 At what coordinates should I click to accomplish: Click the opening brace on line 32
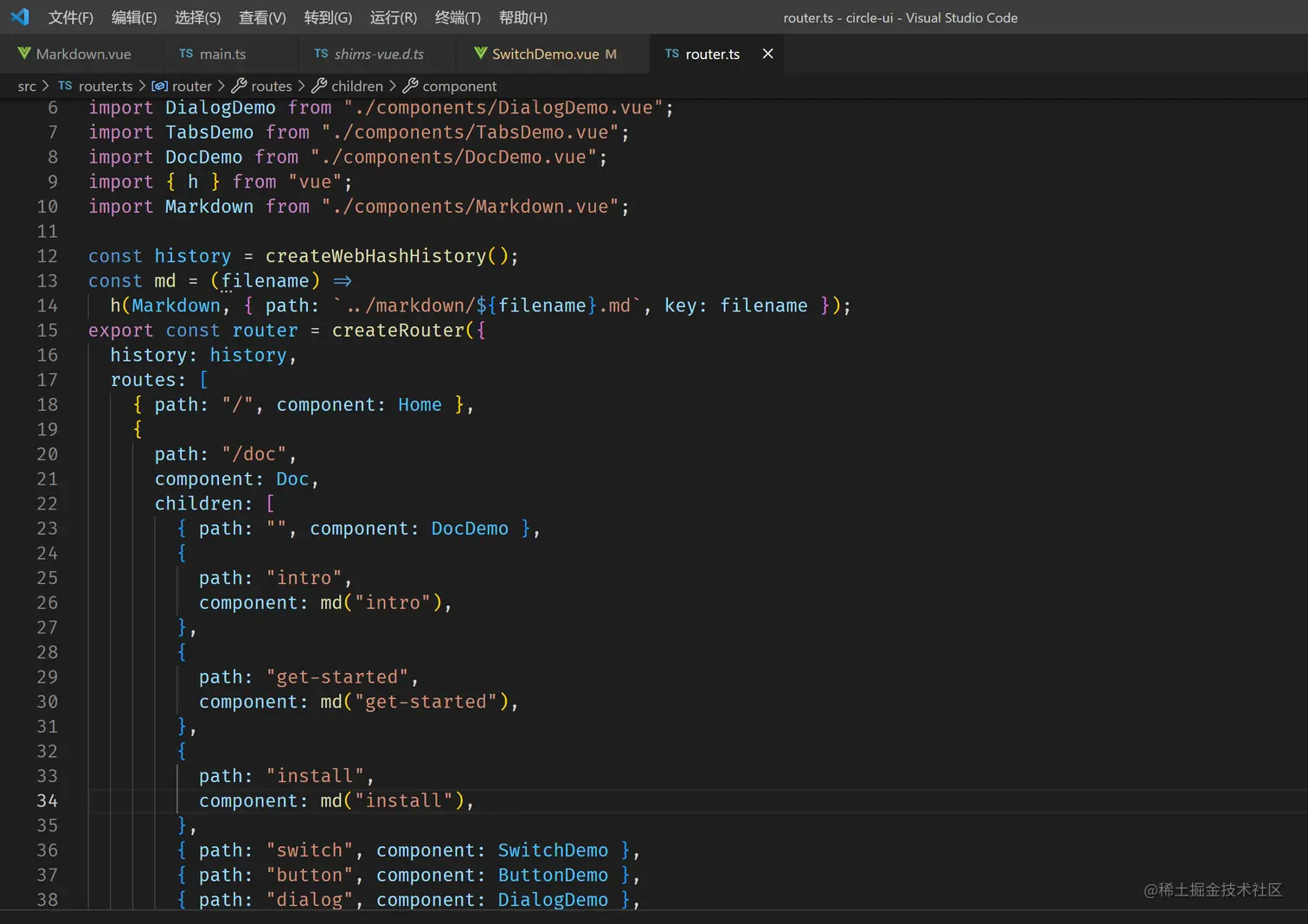[182, 751]
